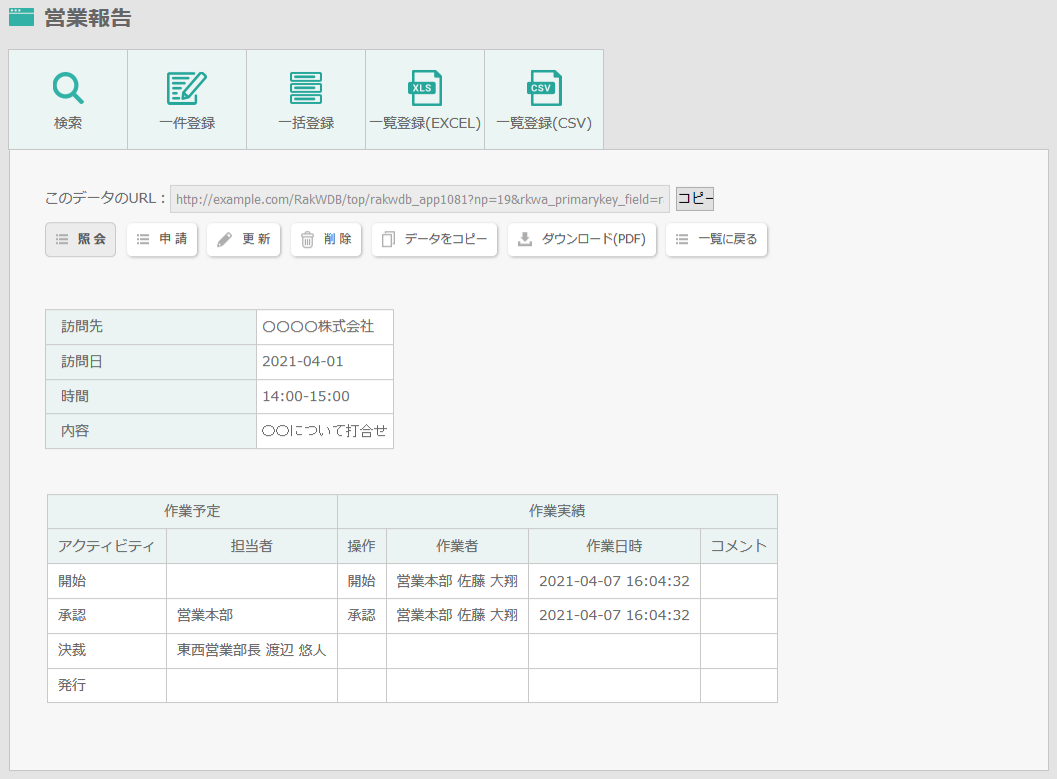
Task: Click 開始 in the アクティビティ column
Action: pyautogui.click(x=72, y=581)
